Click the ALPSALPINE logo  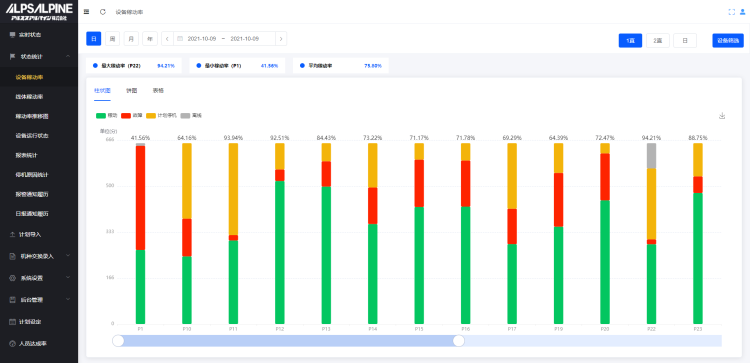point(39,11)
